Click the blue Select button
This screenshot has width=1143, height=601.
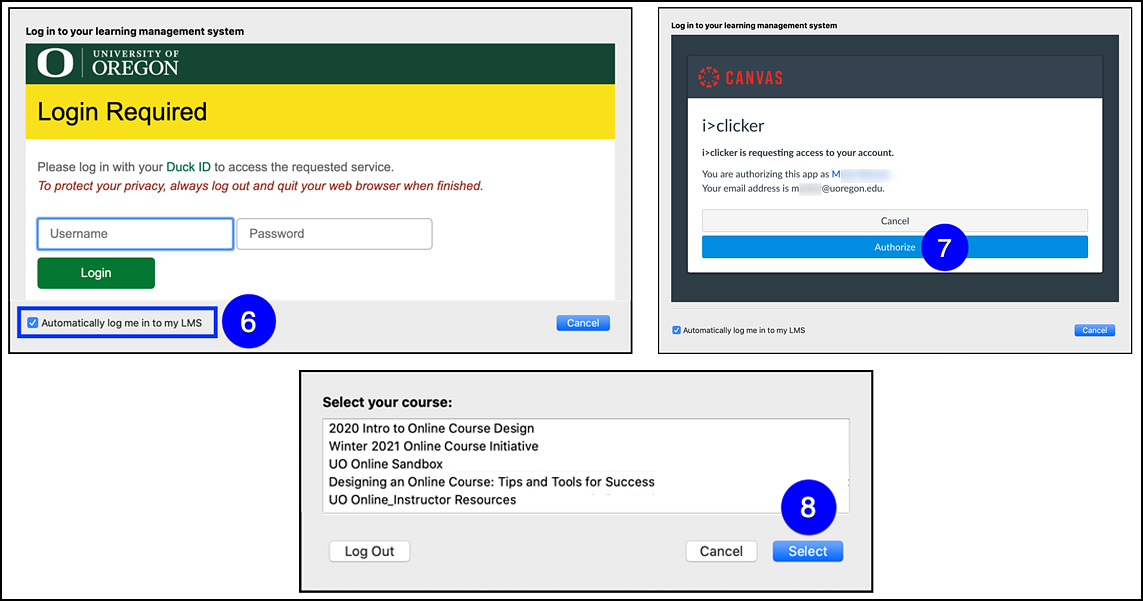tap(808, 551)
